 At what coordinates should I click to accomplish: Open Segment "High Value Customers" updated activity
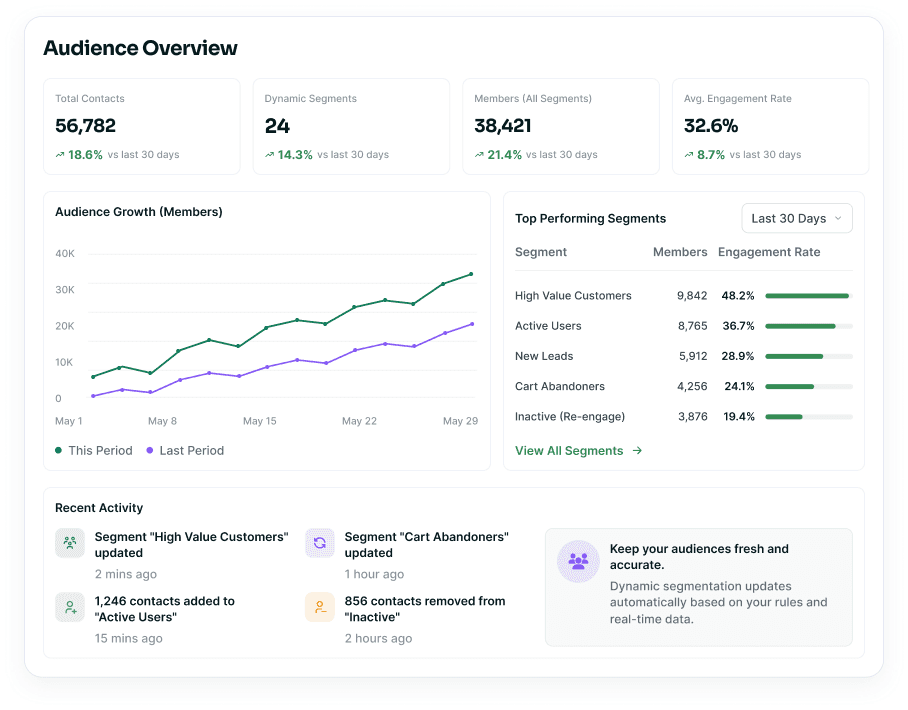click(172, 554)
